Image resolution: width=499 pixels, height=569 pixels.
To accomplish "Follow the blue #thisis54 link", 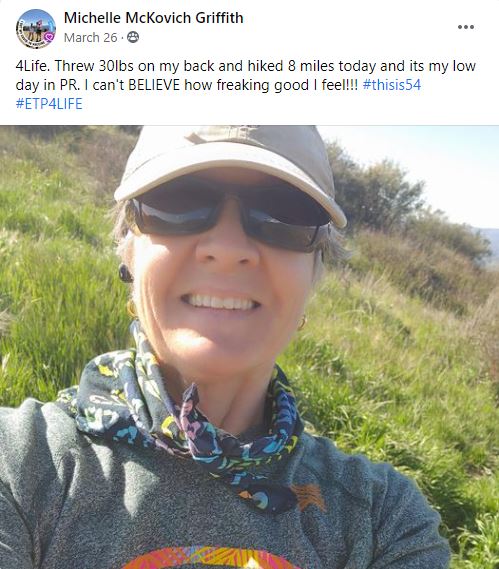I will tap(392, 85).
